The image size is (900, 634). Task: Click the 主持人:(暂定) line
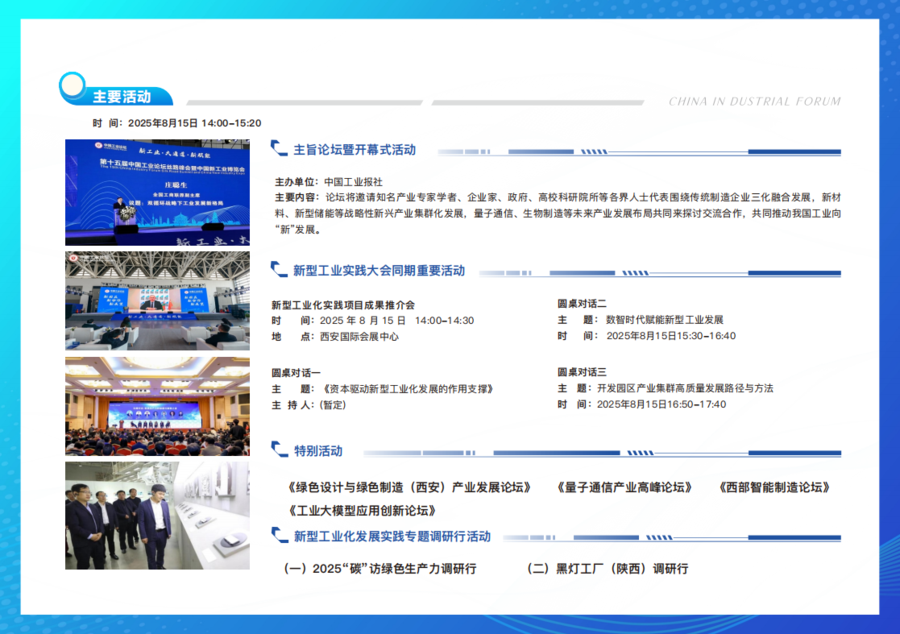[x=309, y=405]
